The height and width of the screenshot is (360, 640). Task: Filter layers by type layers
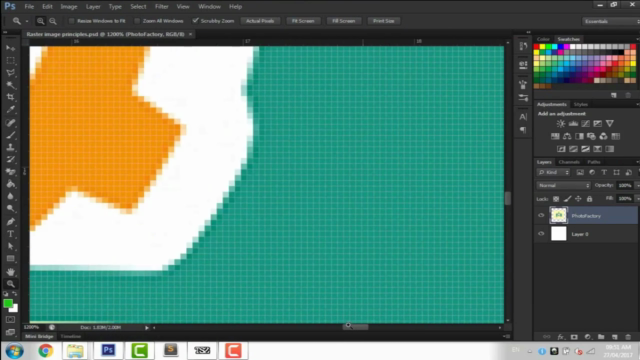tap(604, 172)
